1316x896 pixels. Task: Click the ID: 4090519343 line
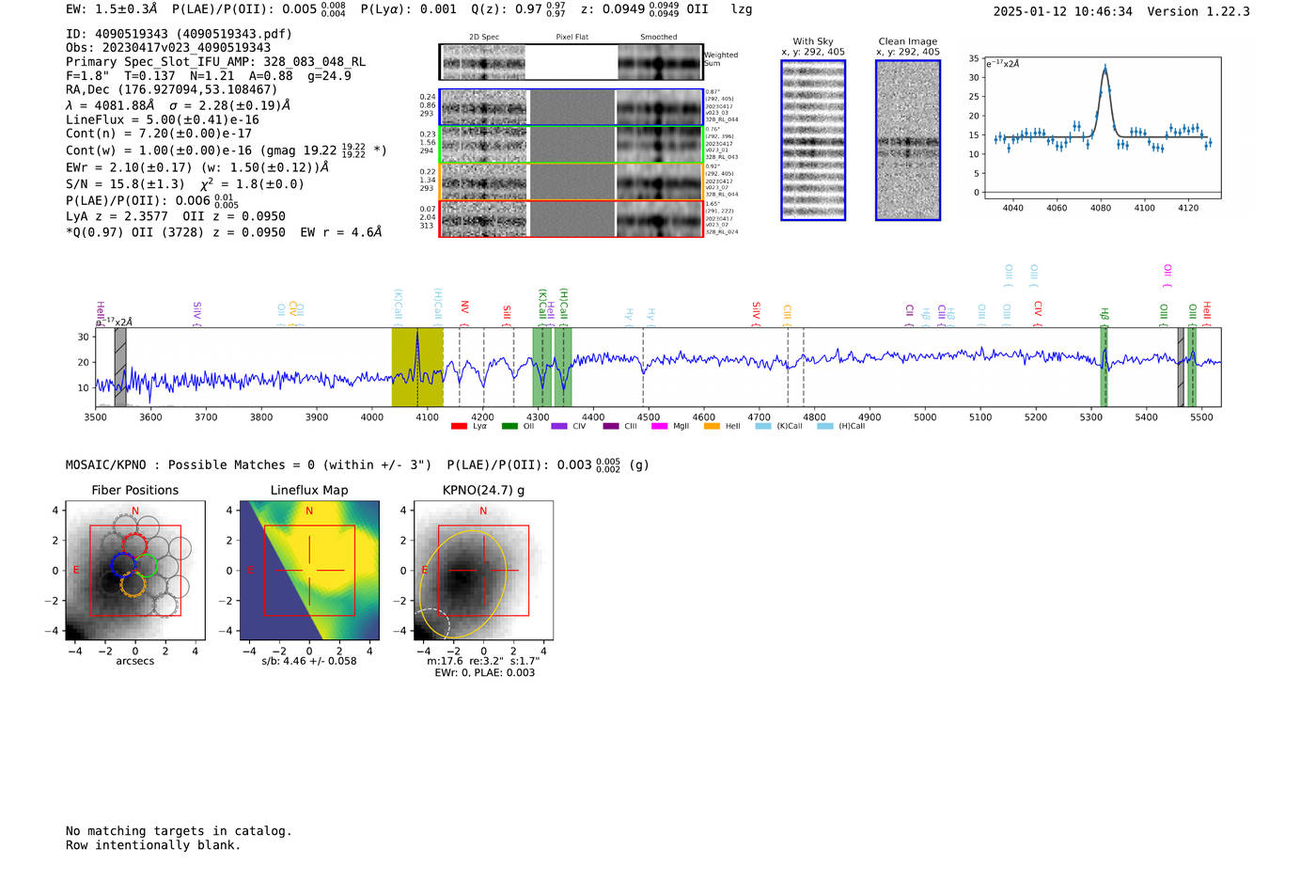(179, 34)
